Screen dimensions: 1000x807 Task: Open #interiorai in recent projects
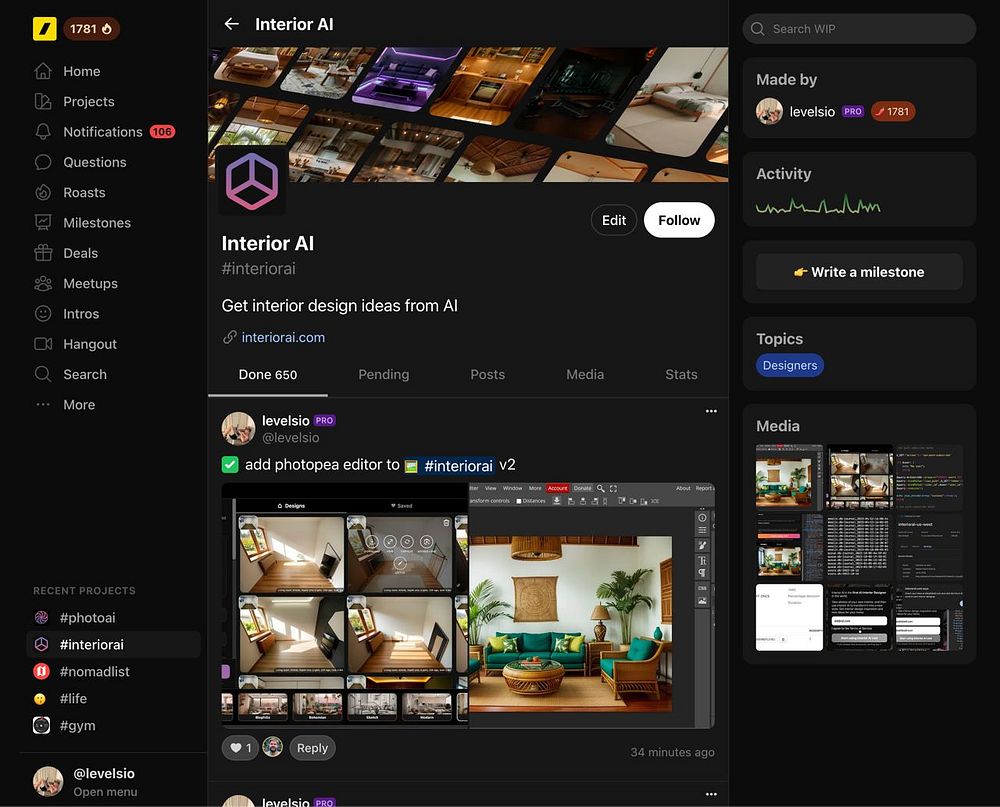click(114, 644)
